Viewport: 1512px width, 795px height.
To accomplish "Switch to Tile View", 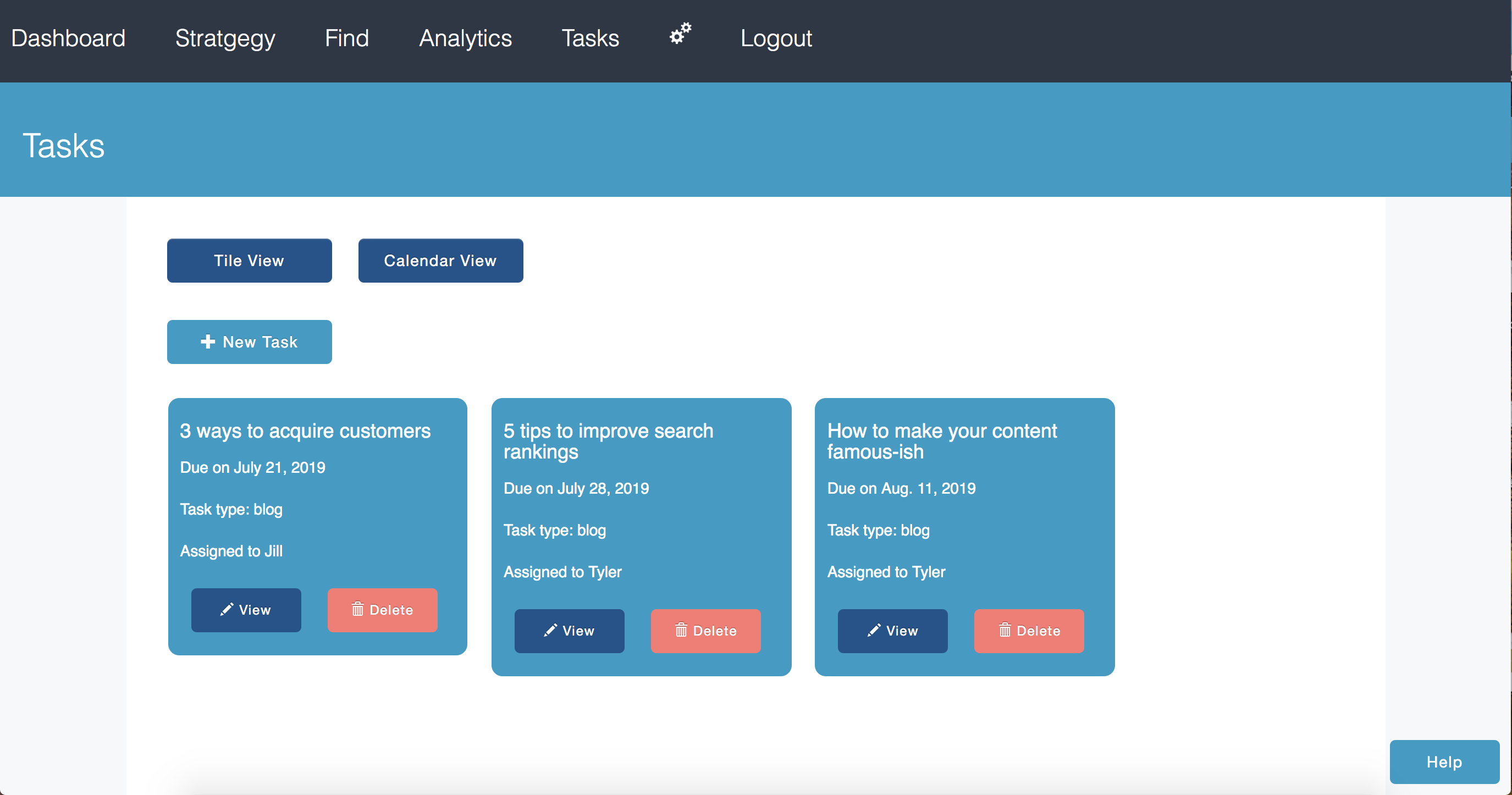I will pos(249,261).
